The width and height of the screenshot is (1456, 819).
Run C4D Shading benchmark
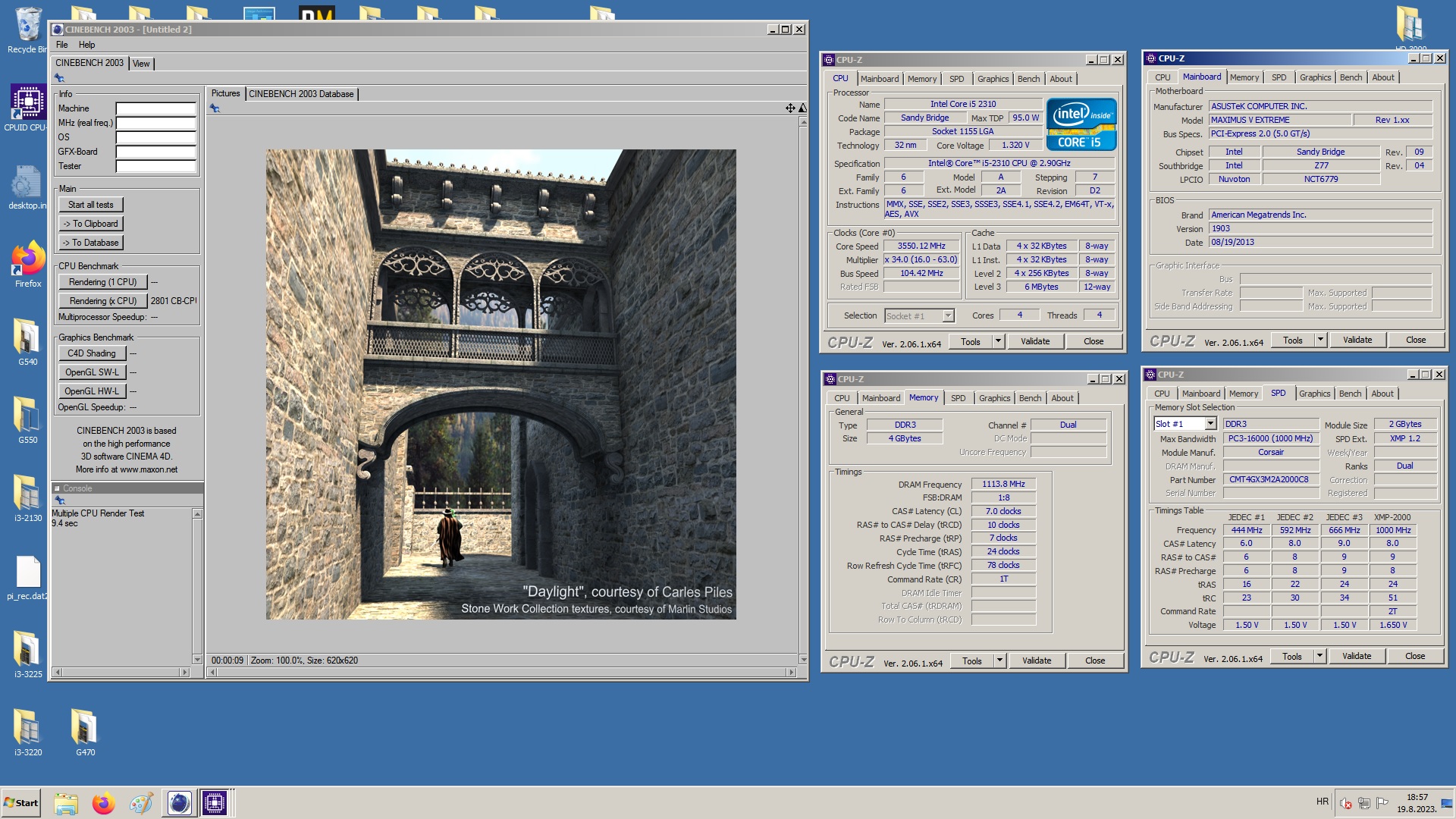(91, 353)
